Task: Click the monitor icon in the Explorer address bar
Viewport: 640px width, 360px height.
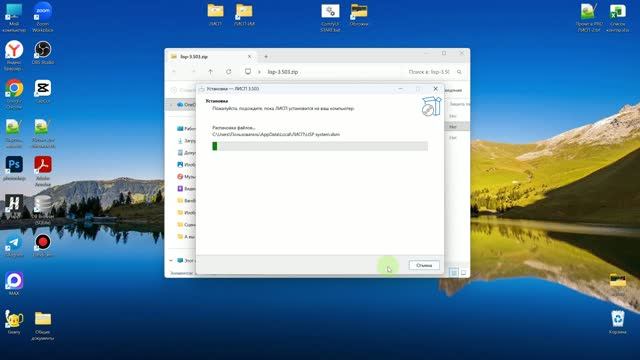Action: 248,72
